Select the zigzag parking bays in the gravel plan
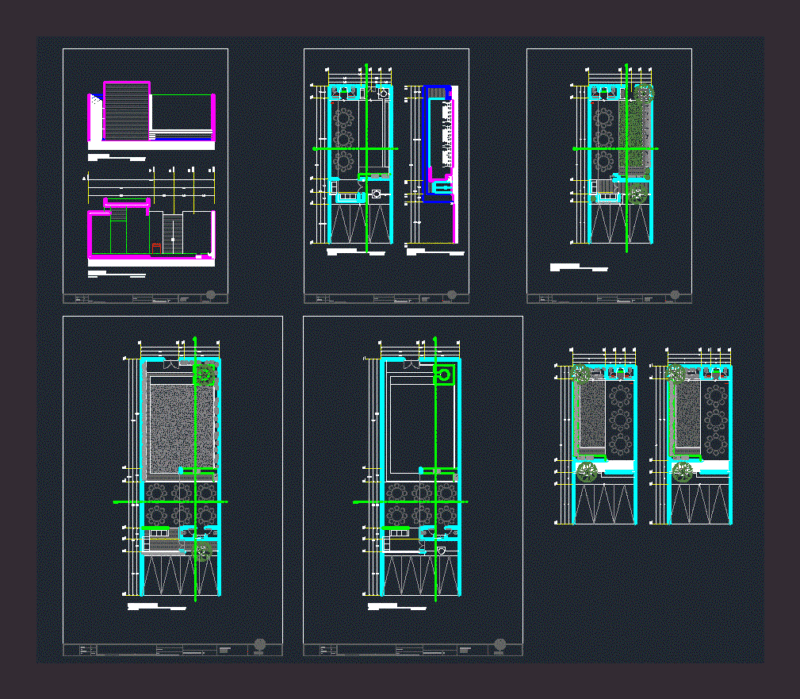Image resolution: width=800 pixels, height=699 pixels. pos(181,575)
